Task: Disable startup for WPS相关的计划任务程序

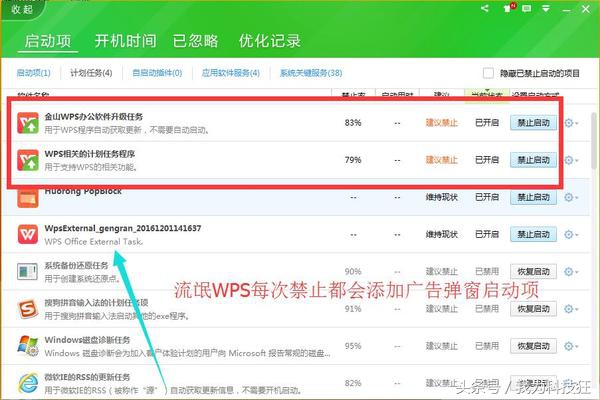Action: [533, 160]
